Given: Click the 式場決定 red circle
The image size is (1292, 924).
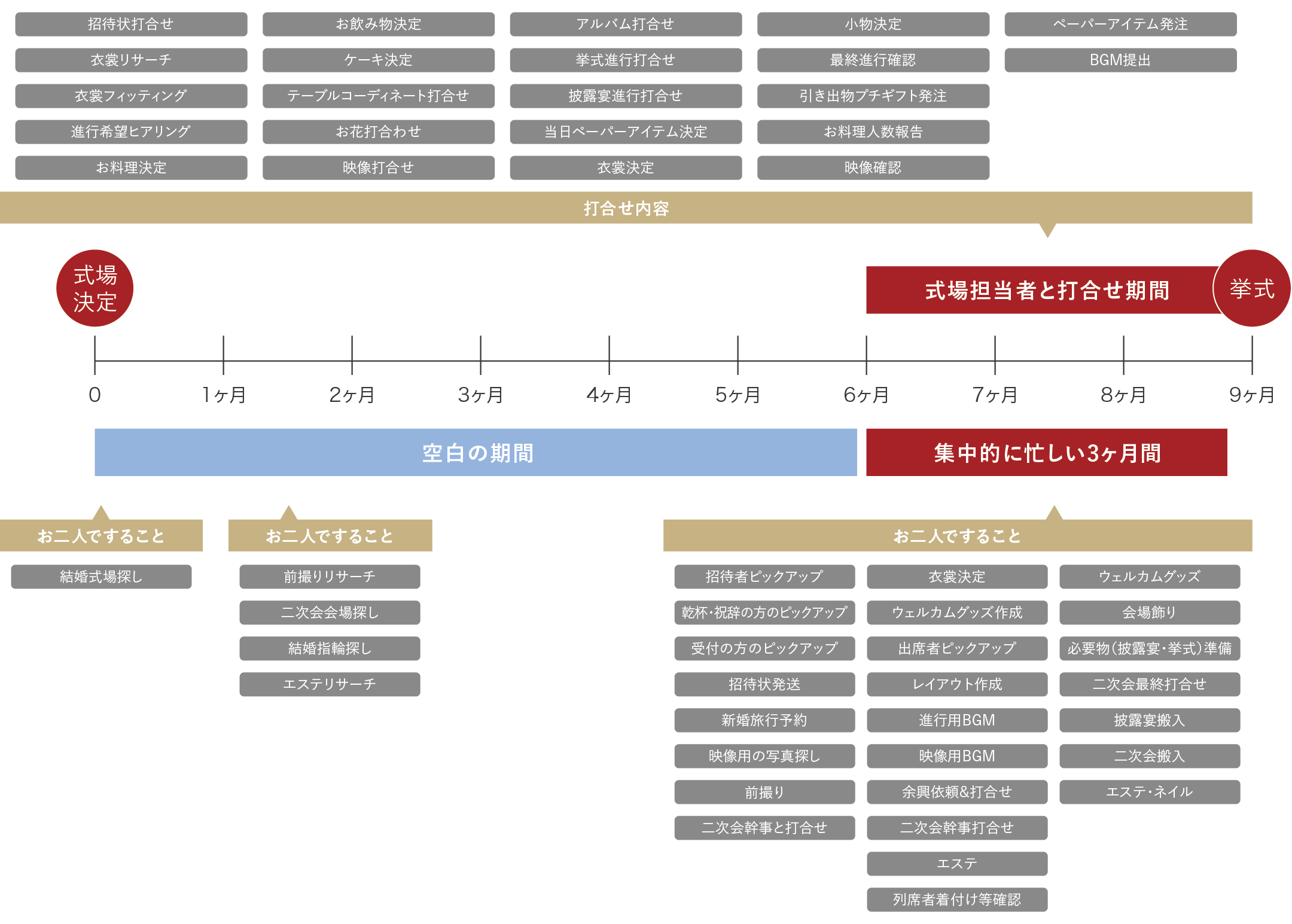Looking at the screenshot, I should point(95,288).
